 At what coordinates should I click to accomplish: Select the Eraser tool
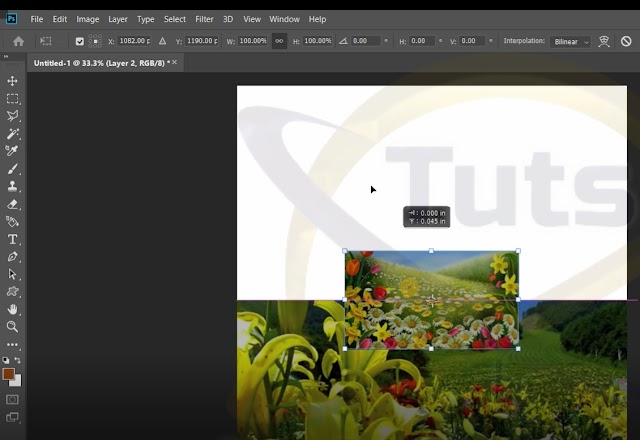tap(12, 204)
